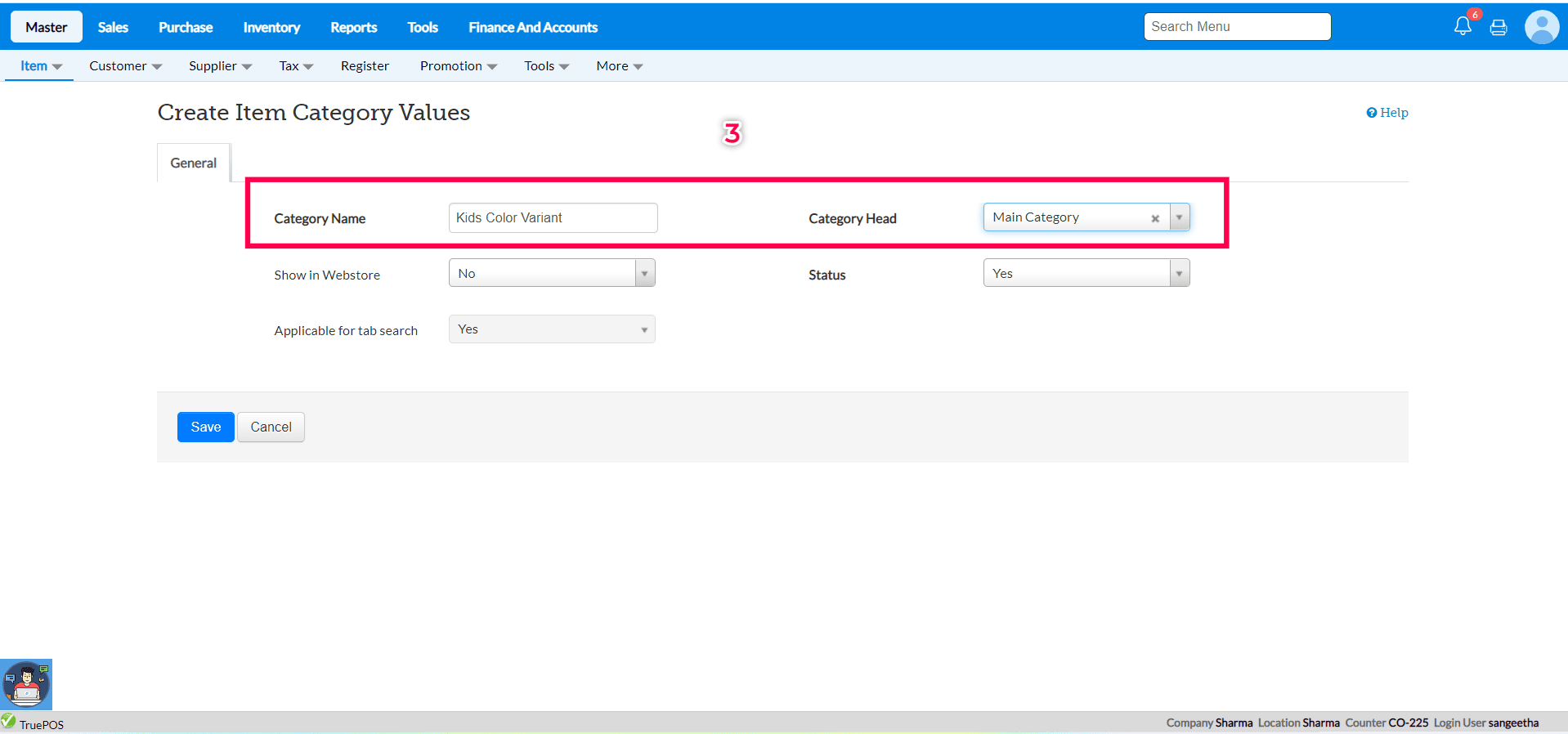Clear the Main Category selection
The height and width of the screenshot is (734, 1568).
click(x=1154, y=218)
